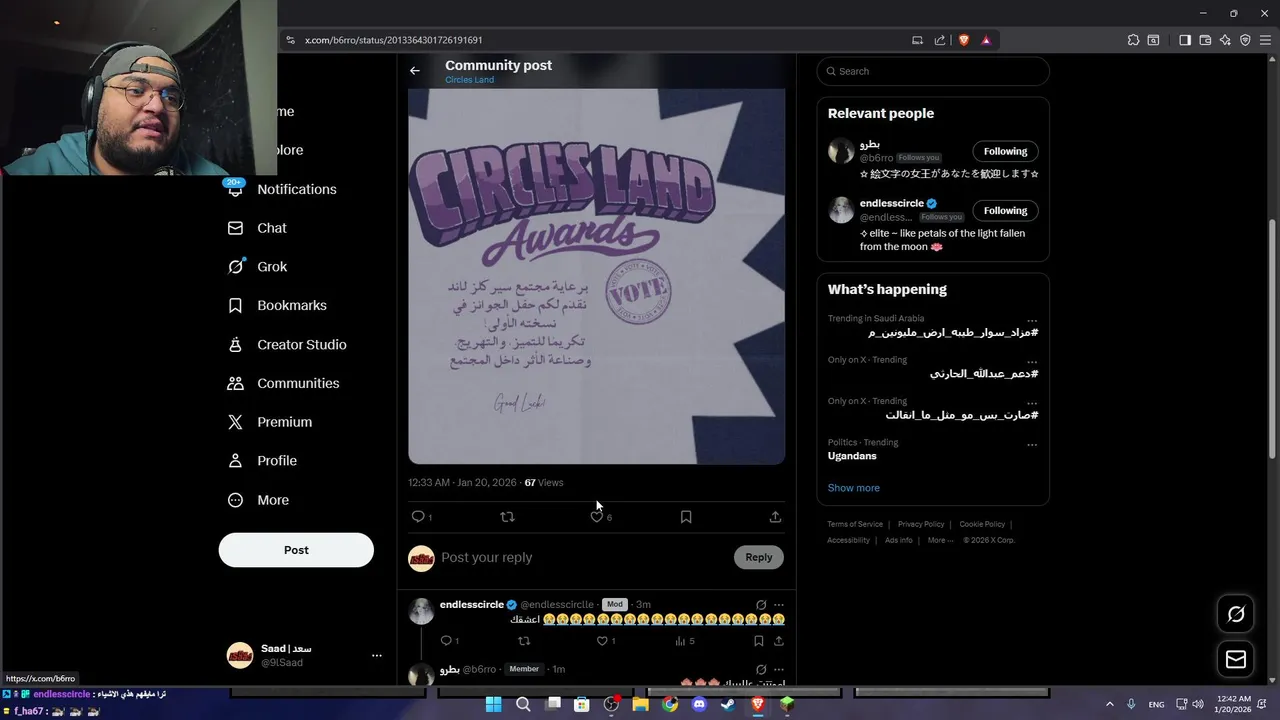Click the Circles Land community link
Viewport: 1280px width, 720px height.
coord(469,80)
